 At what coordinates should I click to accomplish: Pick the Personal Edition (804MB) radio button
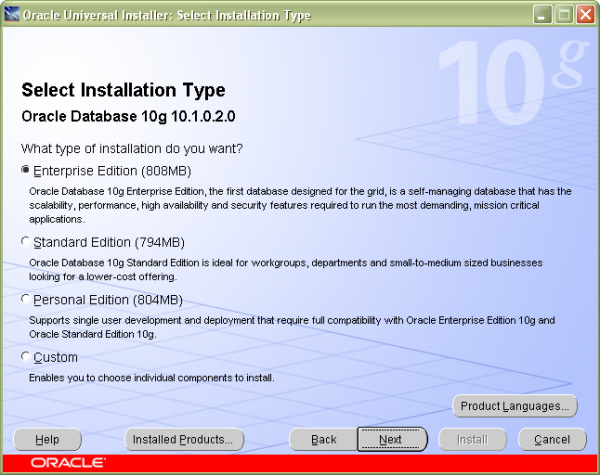pos(25,299)
